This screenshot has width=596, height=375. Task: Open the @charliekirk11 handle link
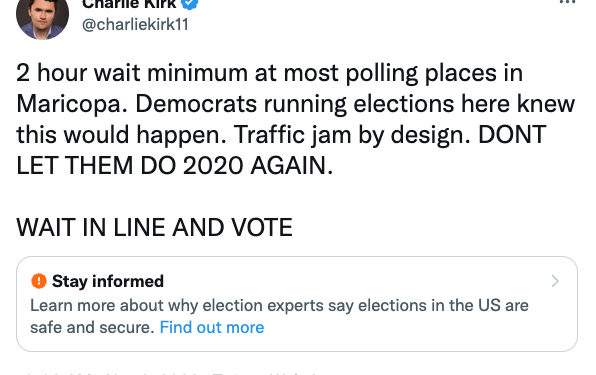click(x=135, y=25)
